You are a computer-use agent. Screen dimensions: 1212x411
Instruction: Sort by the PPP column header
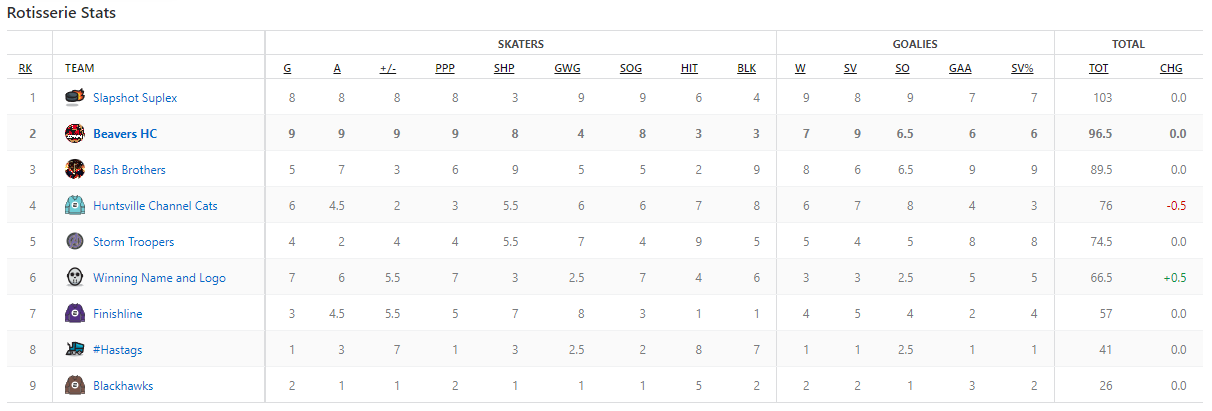[445, 68]
